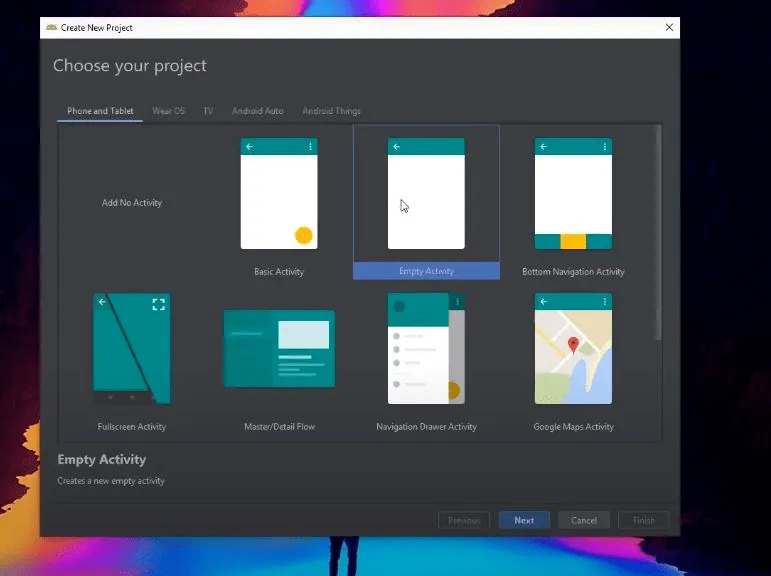Click the Previous button
The width and height of the screenshot is (771, 576).
pos(464,520)
